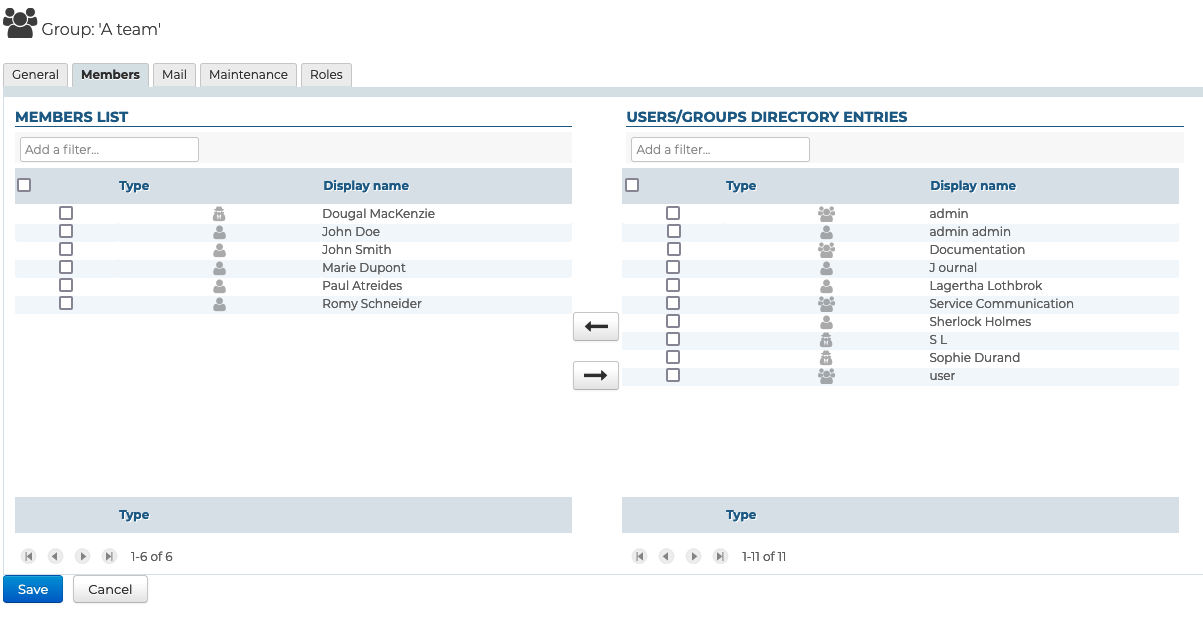Image resolution: width=1203 pixels, height=619 pixels.
Task: Switch to the Maintenance tab
Action: click(x=248, y=75)
